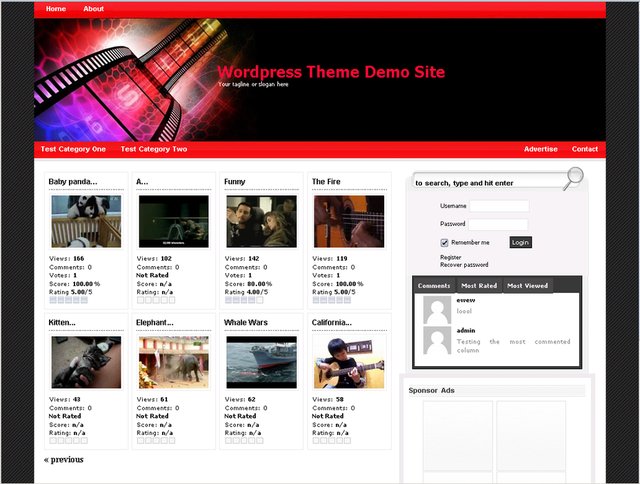640x484 pixels.
Task: Rate the A... video using star bar
Action: (x=156, y=300)
